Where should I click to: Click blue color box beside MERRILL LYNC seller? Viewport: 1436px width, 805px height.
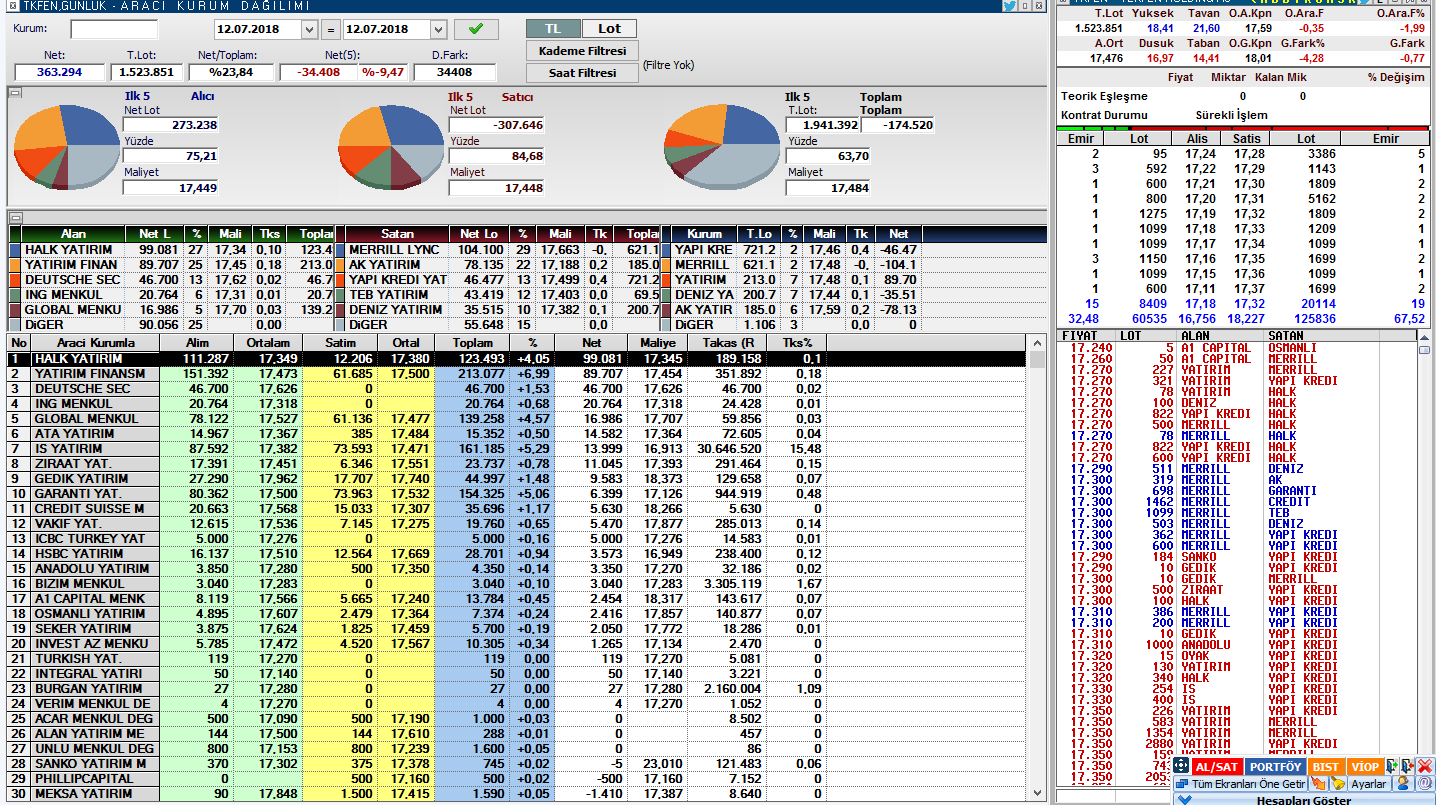(340, 249)
